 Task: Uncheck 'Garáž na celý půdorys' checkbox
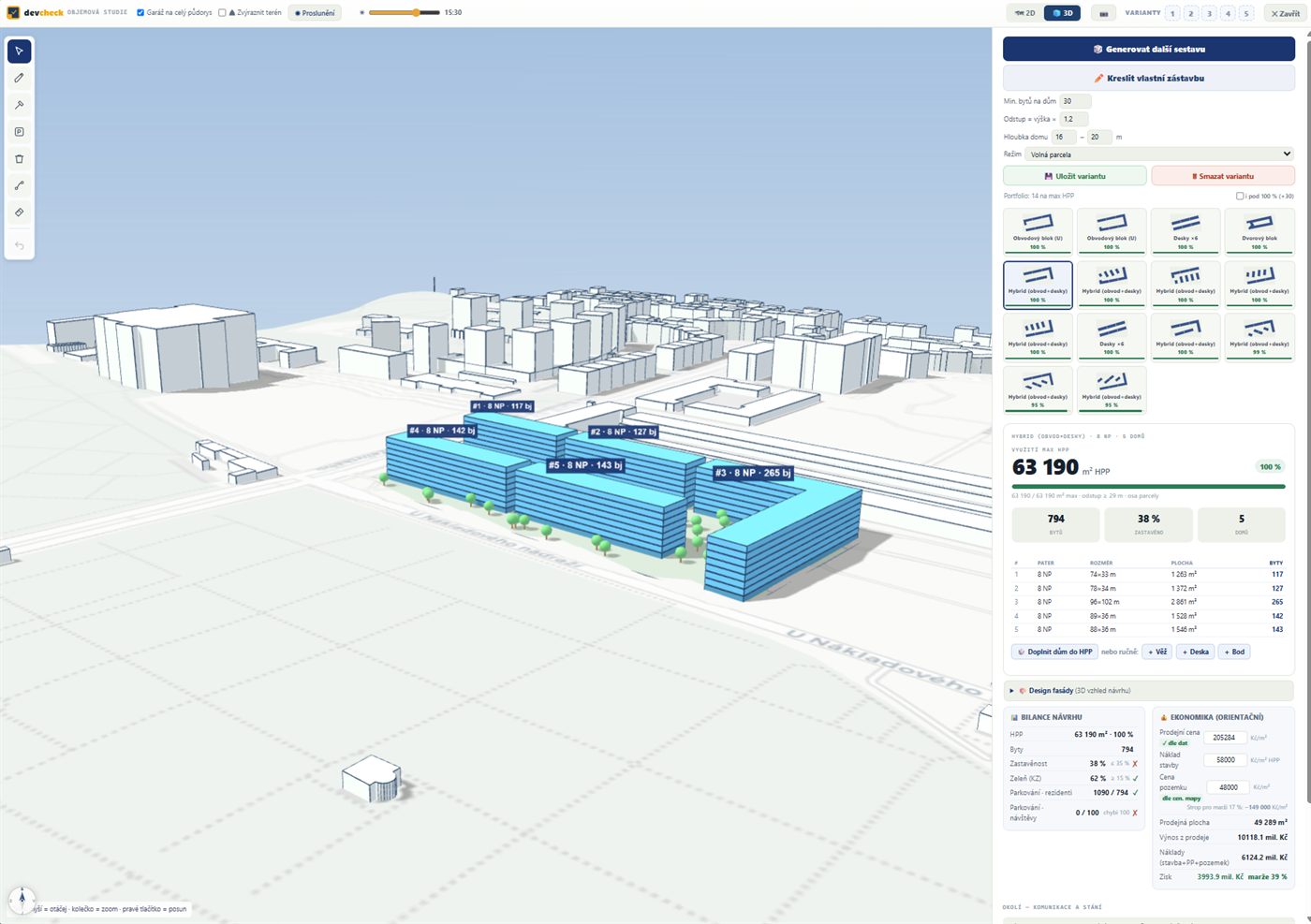coord(140,13)
